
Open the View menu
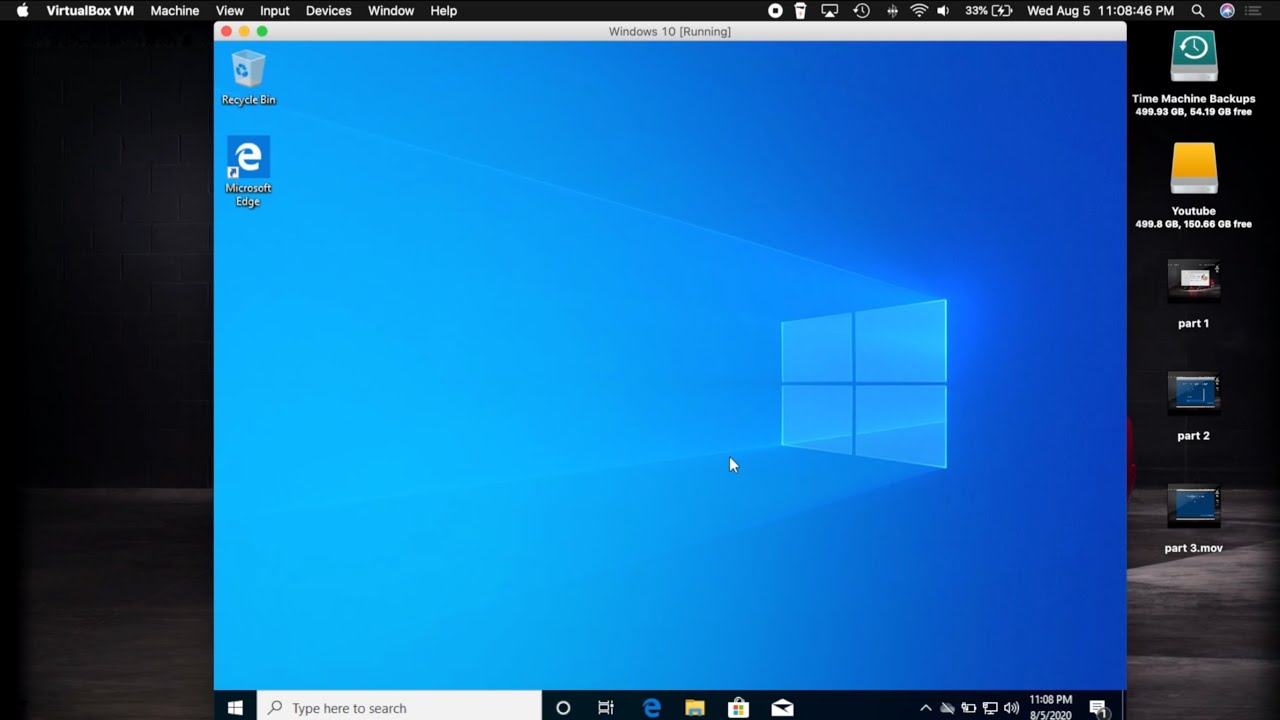point(230,10)
